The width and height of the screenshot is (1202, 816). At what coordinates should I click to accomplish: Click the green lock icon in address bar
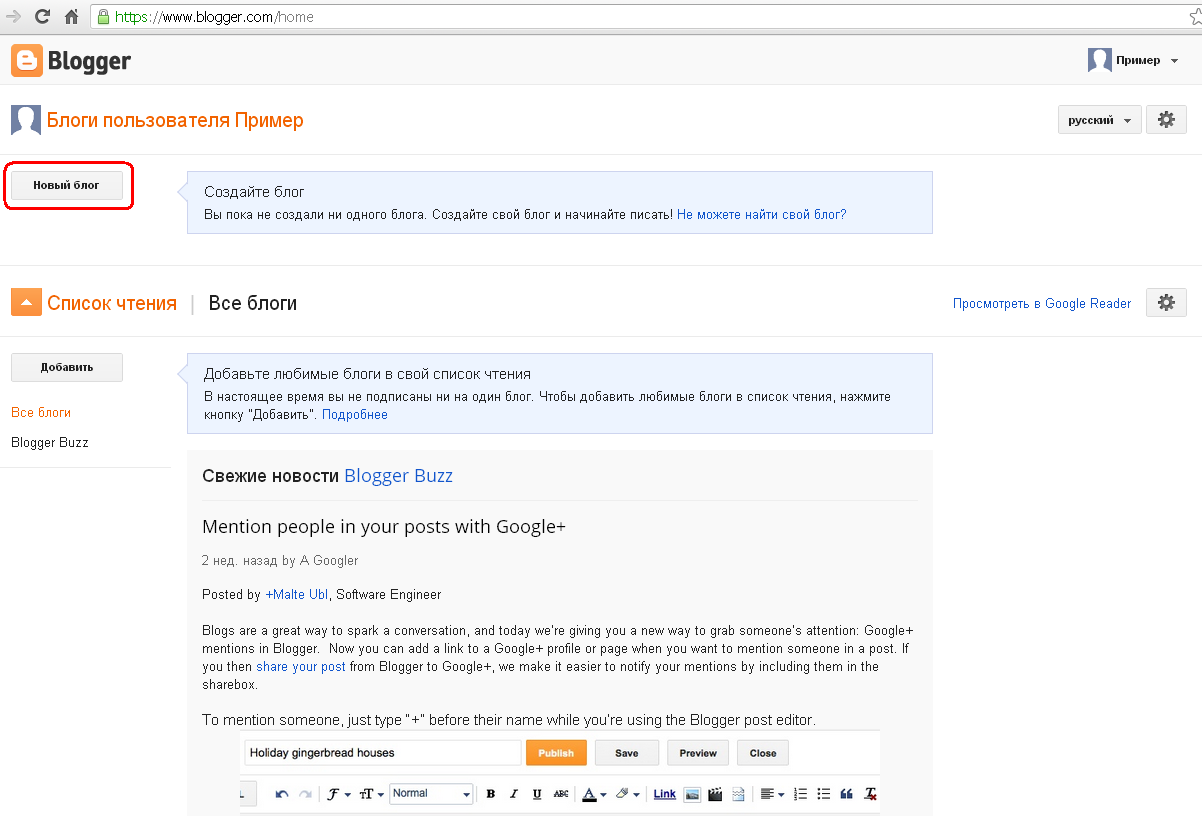104,16
